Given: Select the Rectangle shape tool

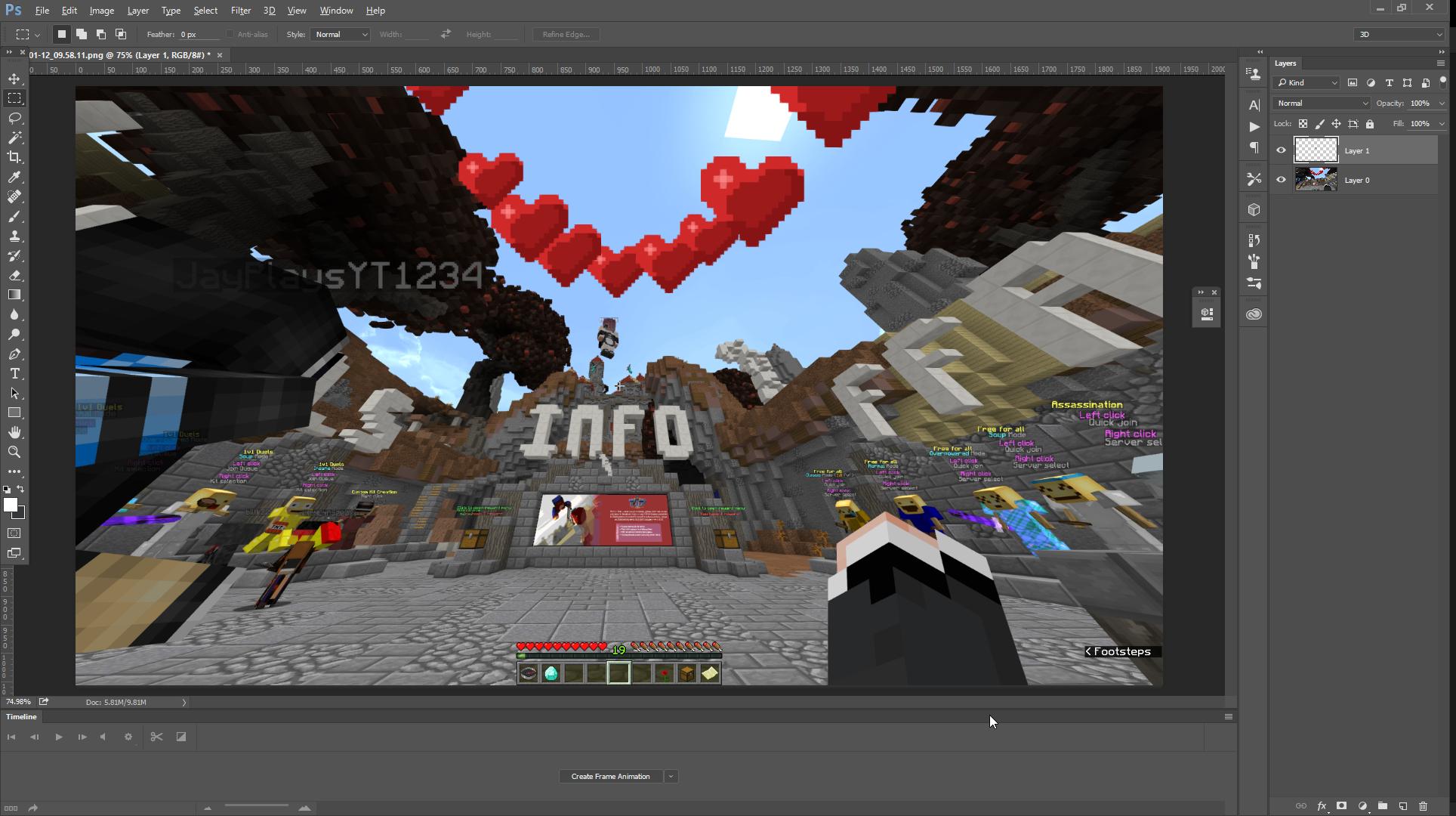Looking at the screenshot, I should tap(14, 413).
